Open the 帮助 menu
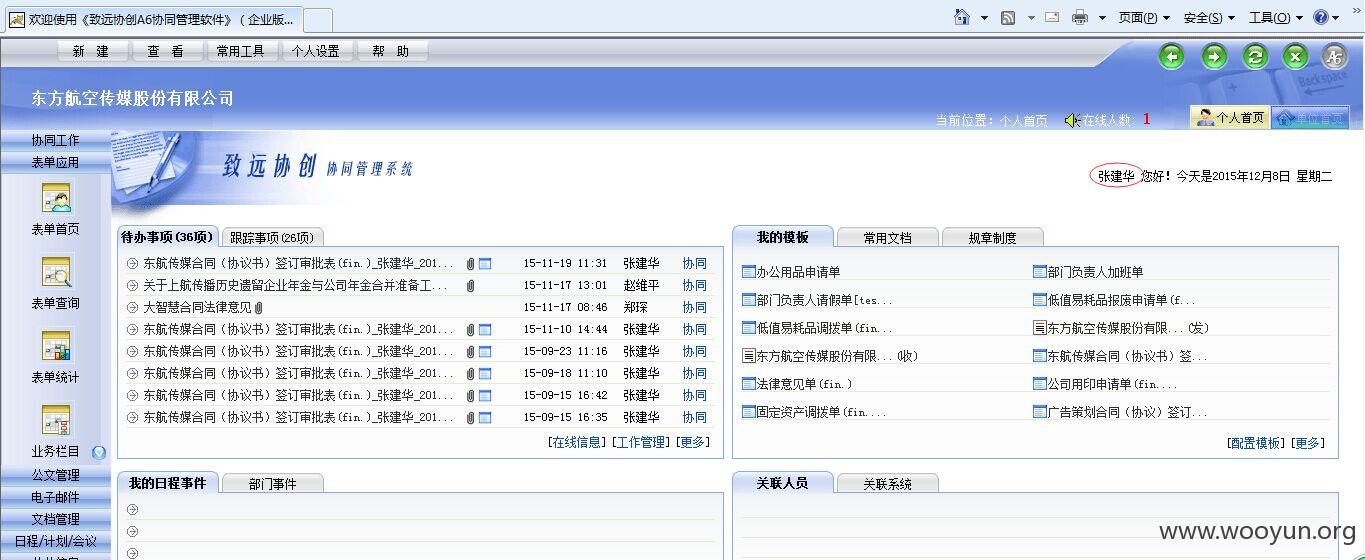1365x560 pixels. 391,51
